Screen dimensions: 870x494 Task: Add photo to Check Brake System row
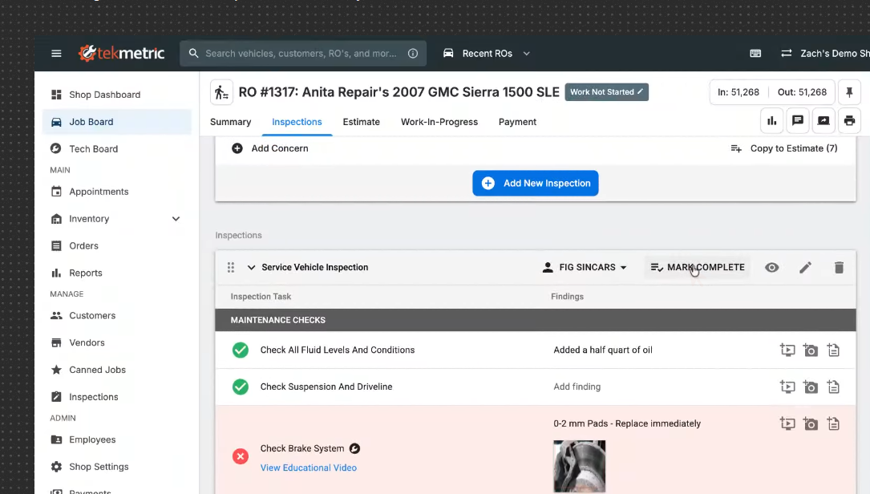pos(811,424)
